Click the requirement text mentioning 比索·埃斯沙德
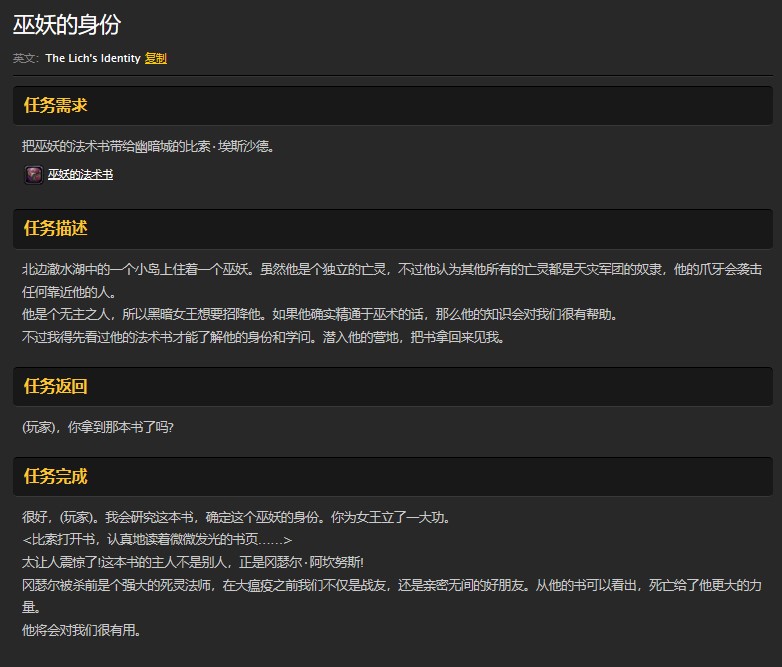782x667 pixels. click(x=147, y=146)
